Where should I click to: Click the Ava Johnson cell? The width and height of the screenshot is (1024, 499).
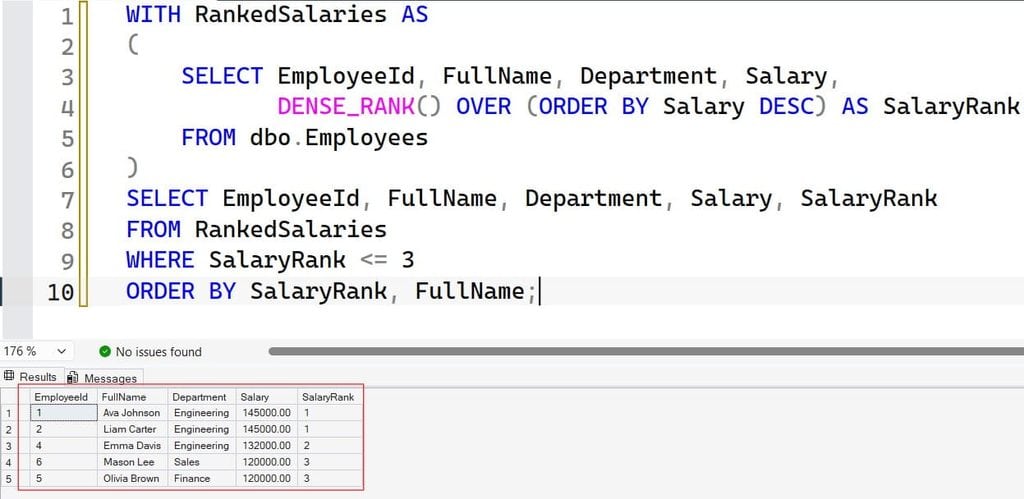point(133,413)
